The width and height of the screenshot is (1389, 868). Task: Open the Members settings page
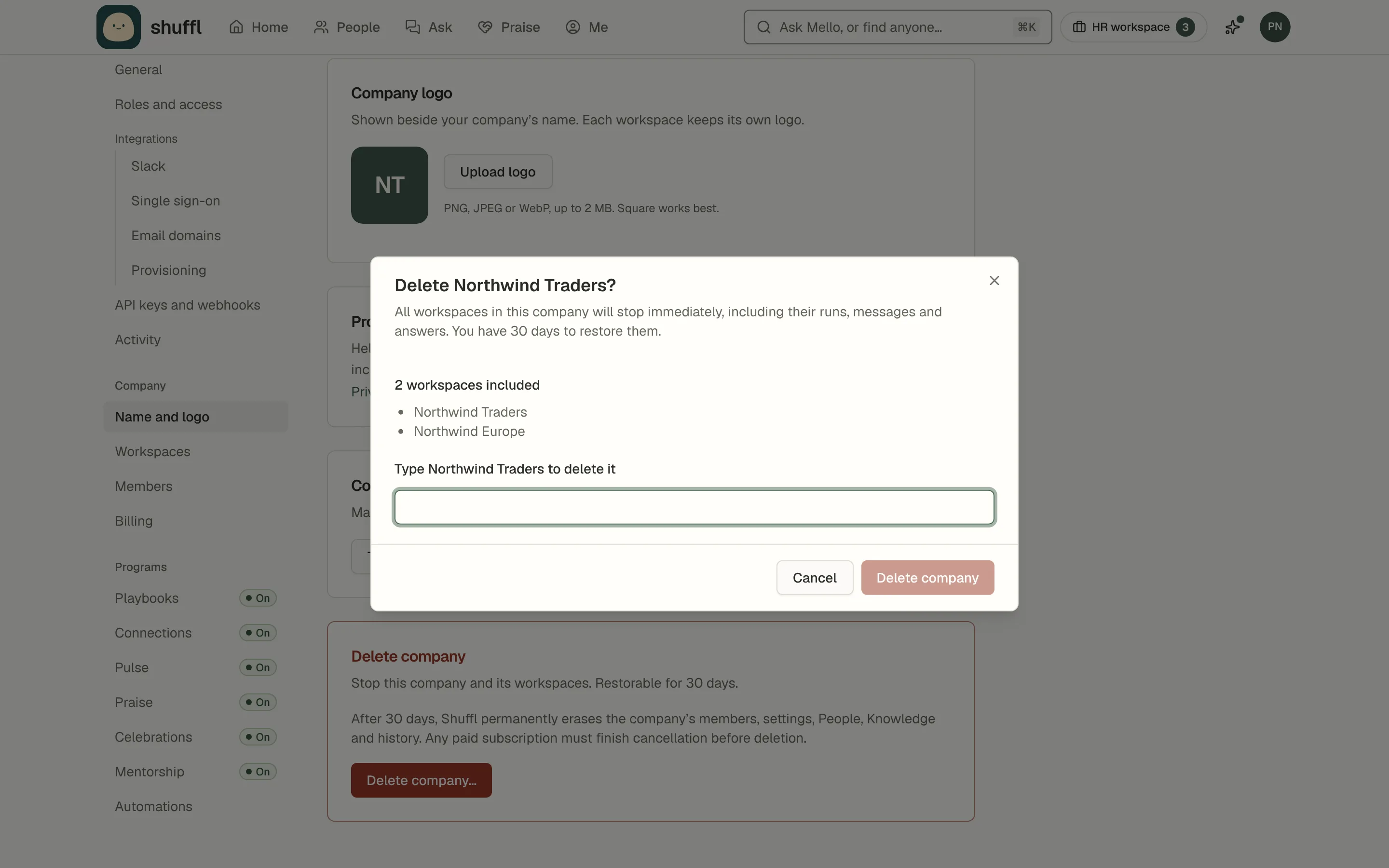point(144,486)
